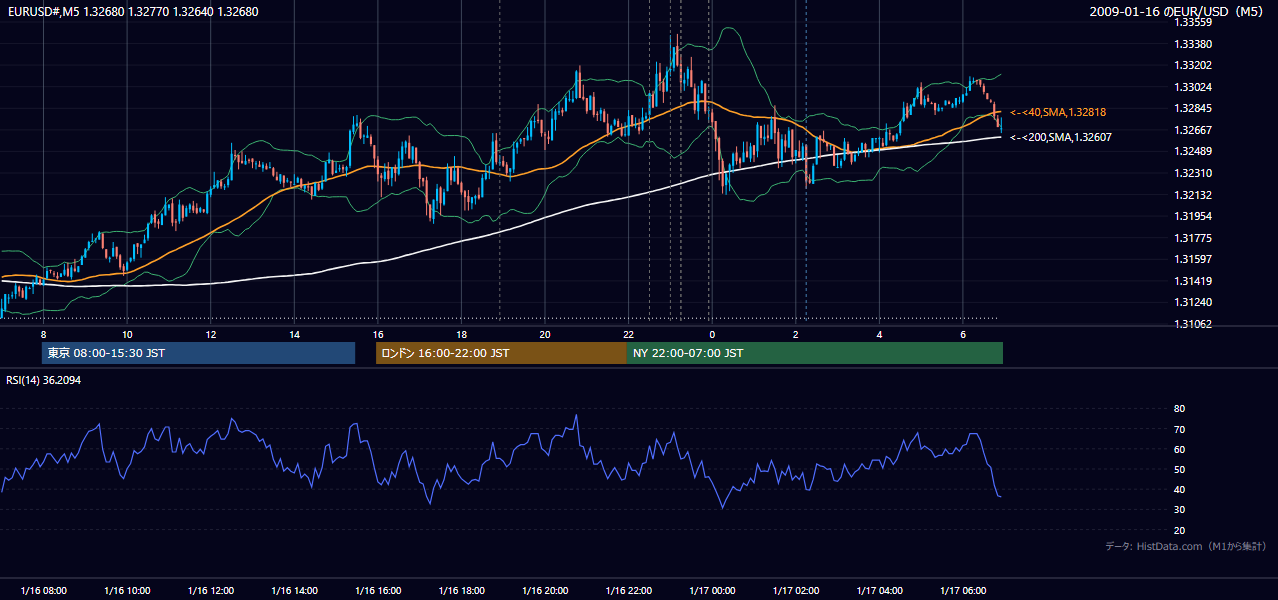Click hour marker 22 under the price chart
The height and width of the screenshot is (600, 1278).
(628, 333)
